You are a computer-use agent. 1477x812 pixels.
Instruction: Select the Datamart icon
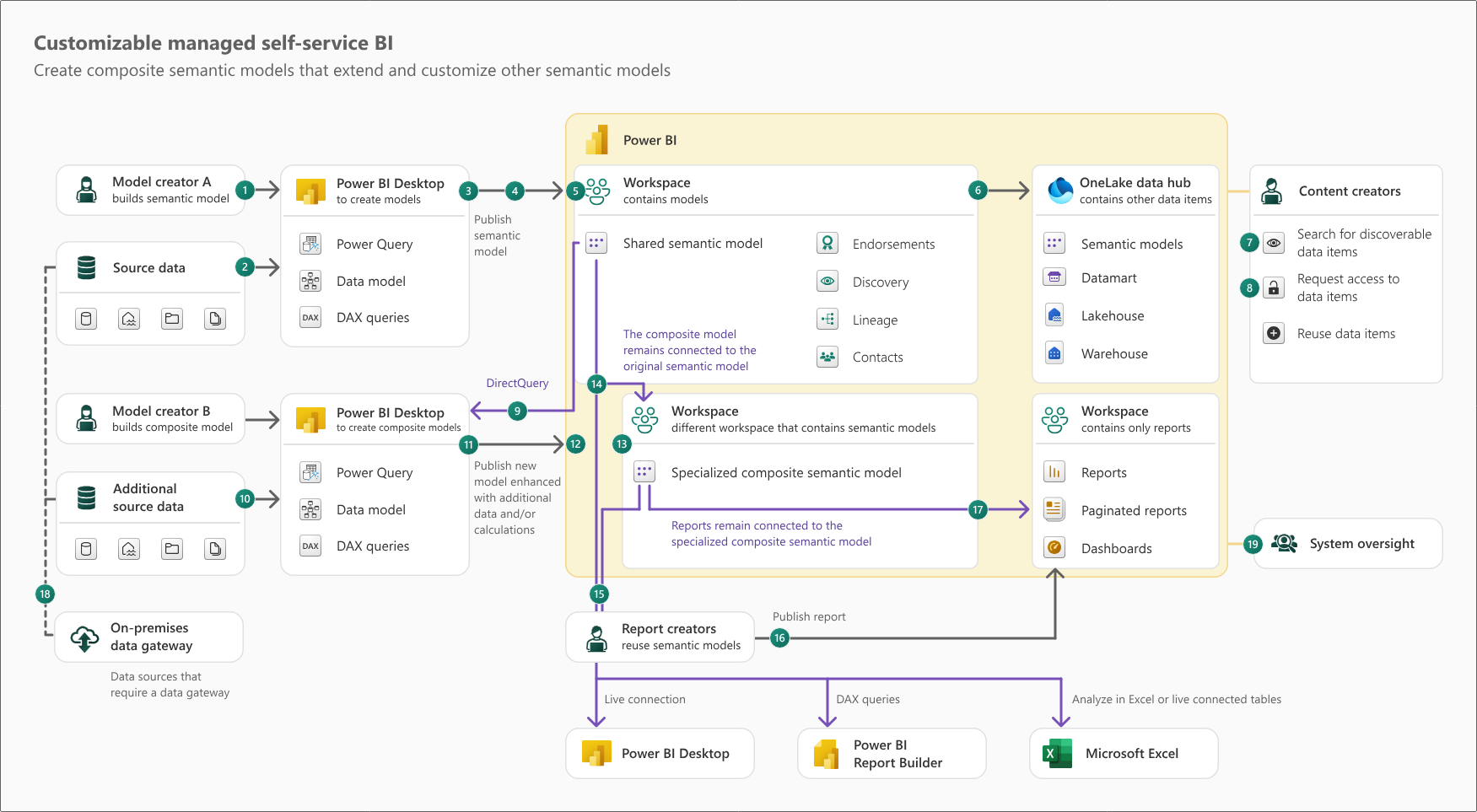[x=1054, y=277]
